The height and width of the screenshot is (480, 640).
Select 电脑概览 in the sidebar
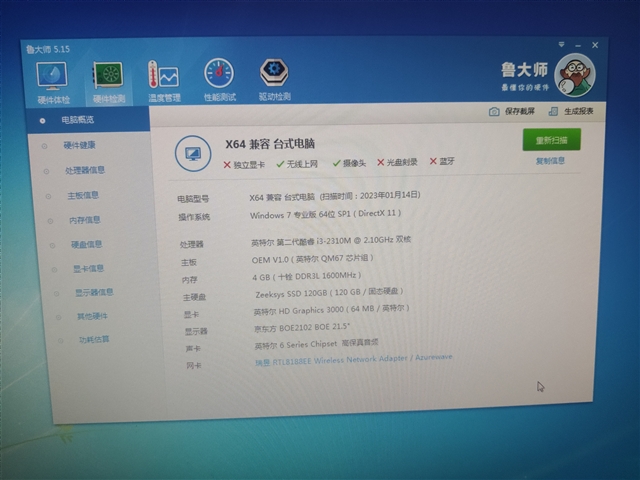pos(88,120)
